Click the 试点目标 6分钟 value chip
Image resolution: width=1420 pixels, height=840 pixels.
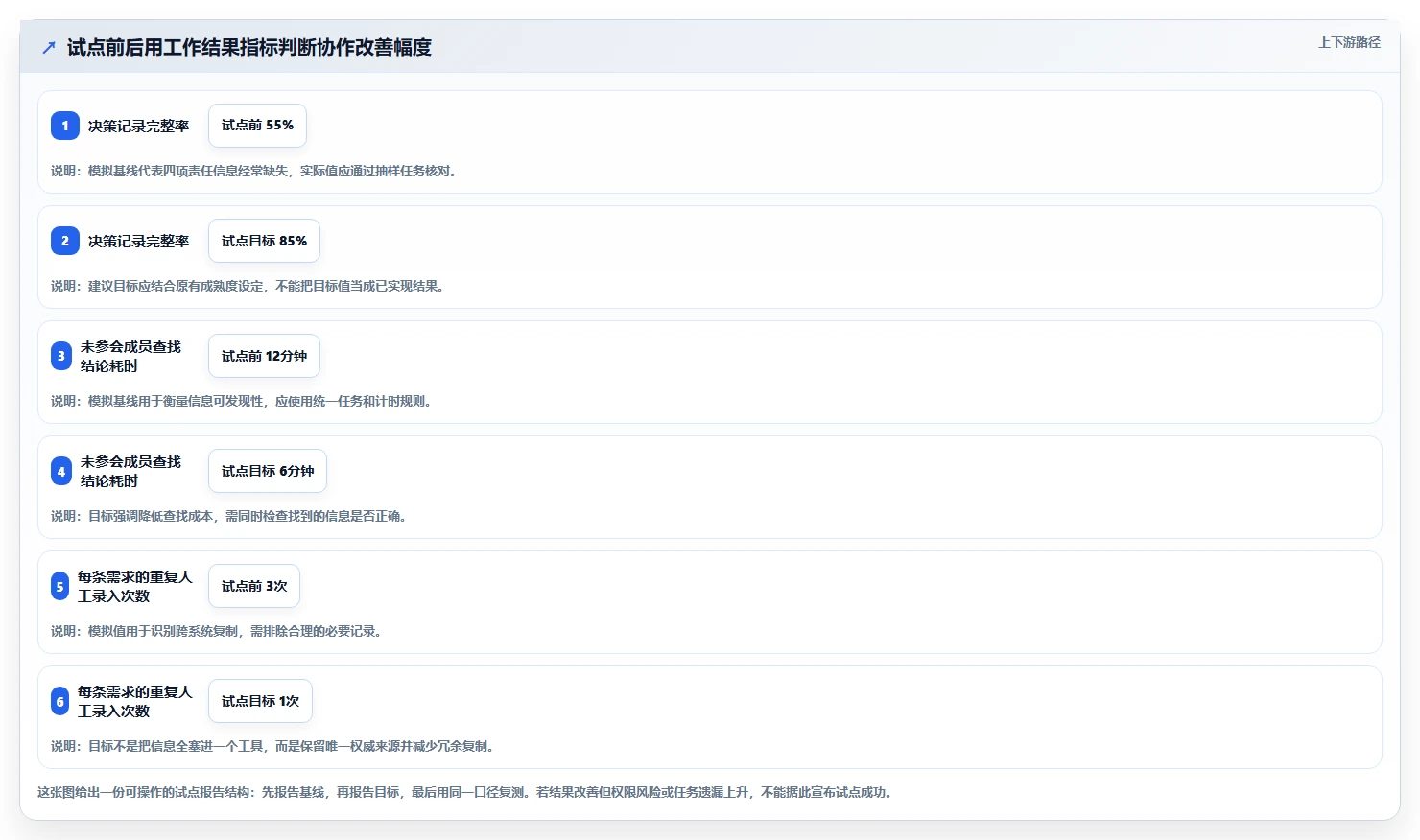(268, 471)
